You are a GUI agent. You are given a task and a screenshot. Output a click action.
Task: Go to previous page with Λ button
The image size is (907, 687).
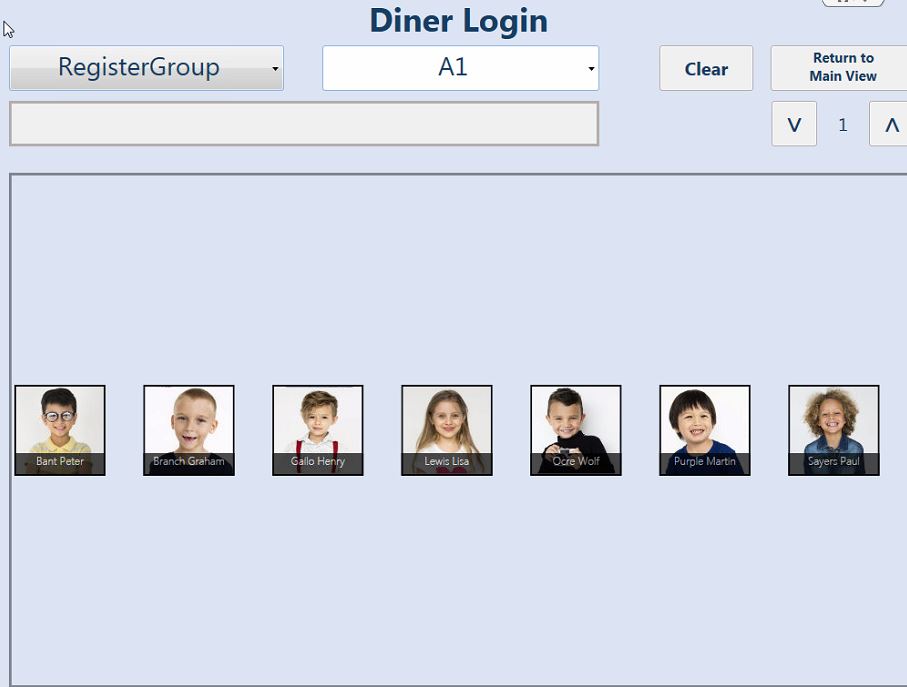click(x=890, y=124)
